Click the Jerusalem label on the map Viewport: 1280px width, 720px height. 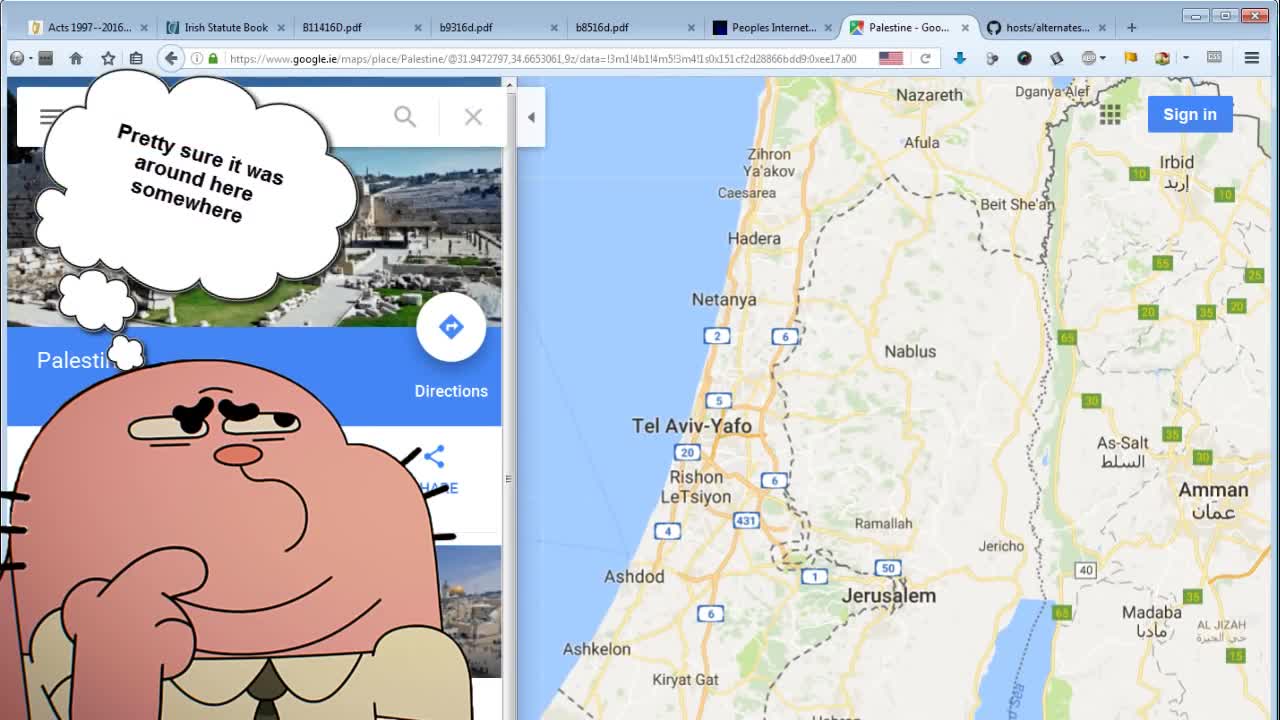pyautogui.click(x=889, y=596)
